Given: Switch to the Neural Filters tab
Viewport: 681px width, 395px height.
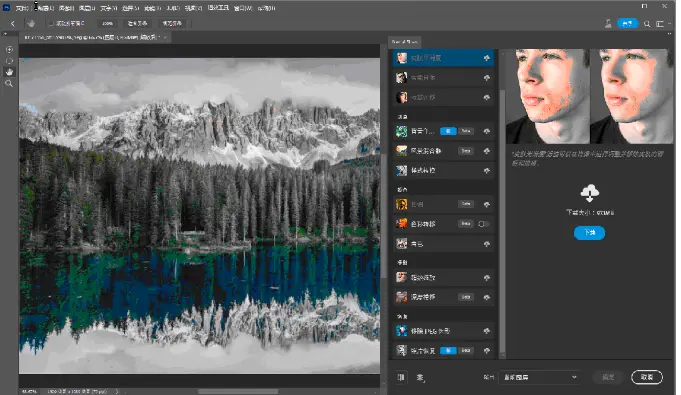Looking at the screenshot, I should click(404, 42).
